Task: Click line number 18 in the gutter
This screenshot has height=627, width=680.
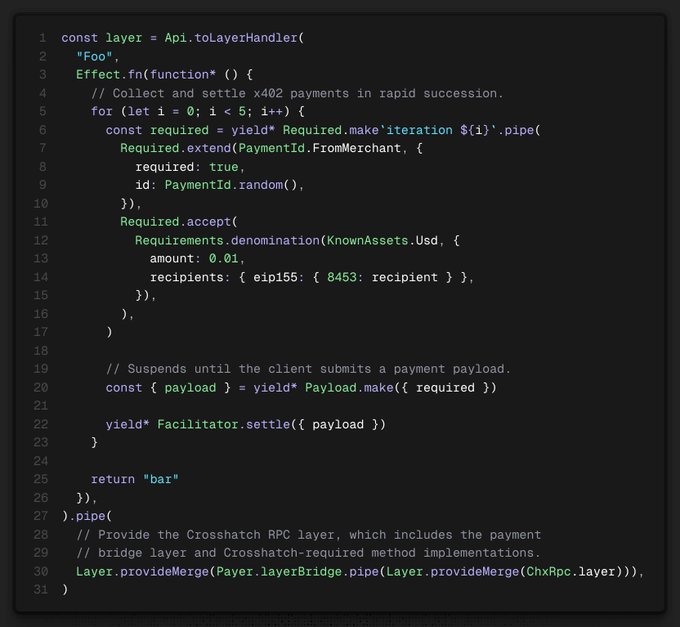Action: click(x=41, y=351)
